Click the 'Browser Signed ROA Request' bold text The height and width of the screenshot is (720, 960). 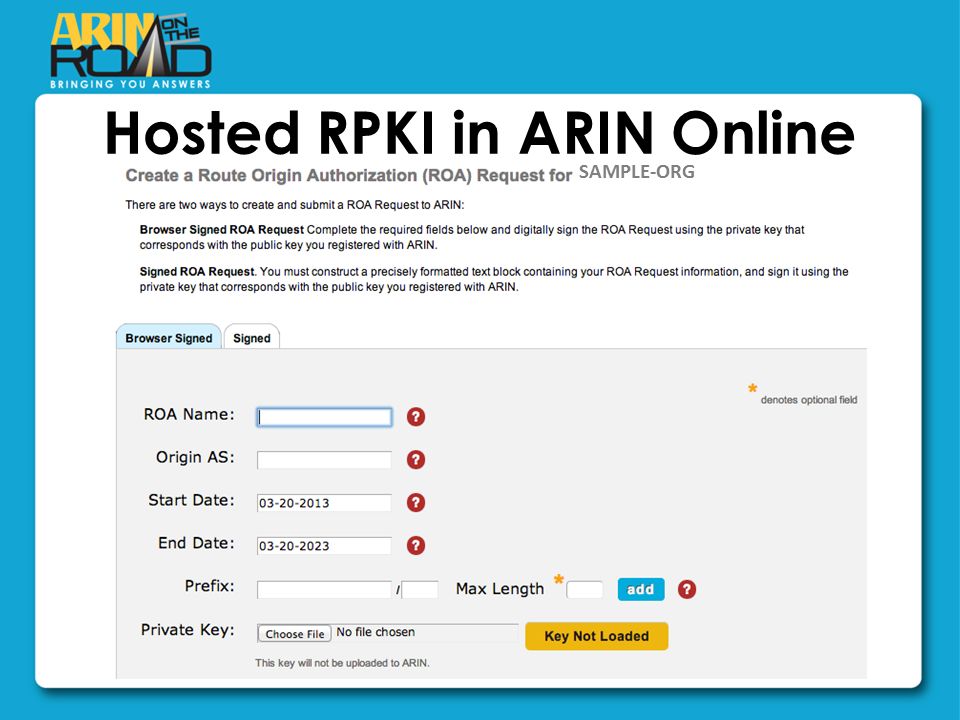pyautogui.click(x=222, y=230)
